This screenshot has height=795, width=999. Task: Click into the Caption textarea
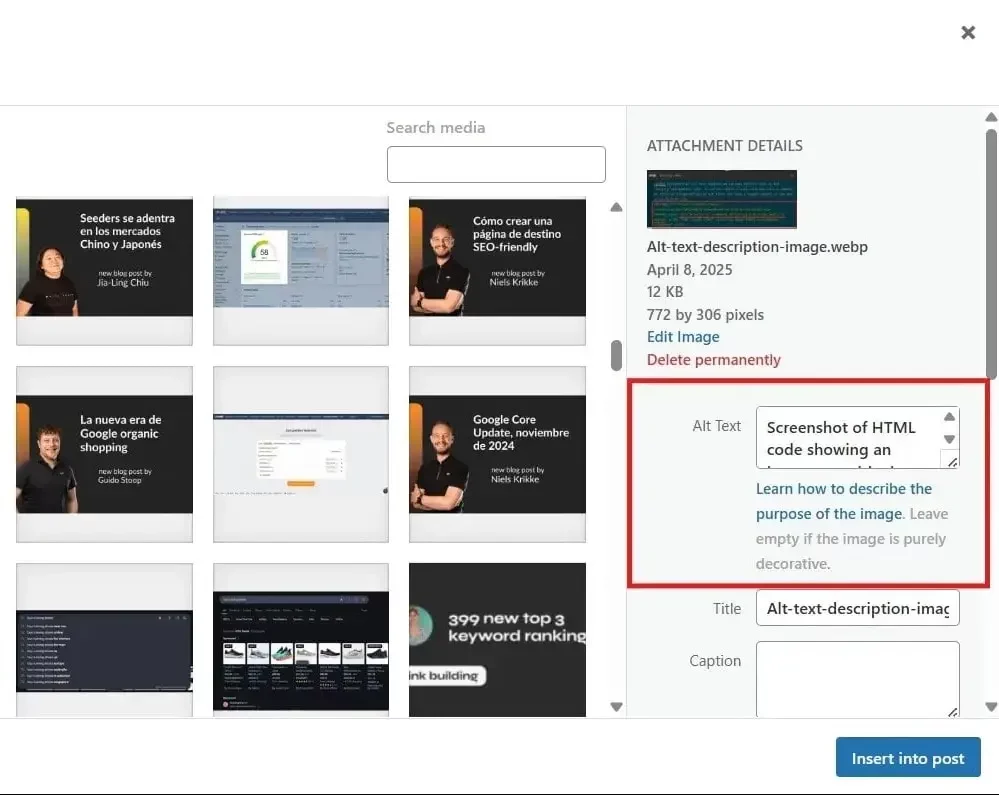(858, 680)
